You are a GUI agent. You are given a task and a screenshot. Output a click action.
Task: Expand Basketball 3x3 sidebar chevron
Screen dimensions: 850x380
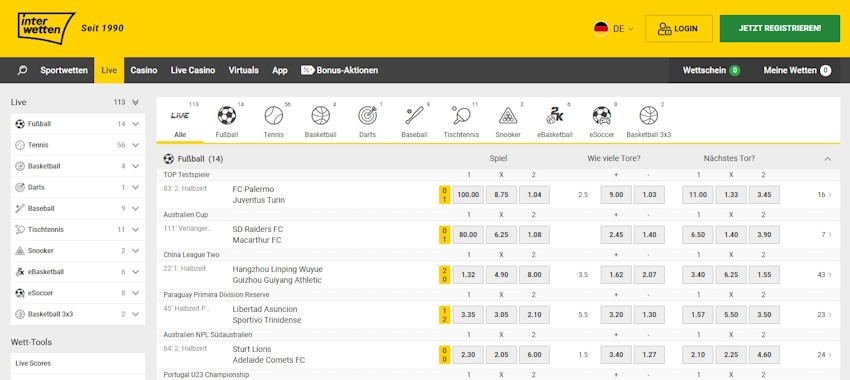coord(136,314)
